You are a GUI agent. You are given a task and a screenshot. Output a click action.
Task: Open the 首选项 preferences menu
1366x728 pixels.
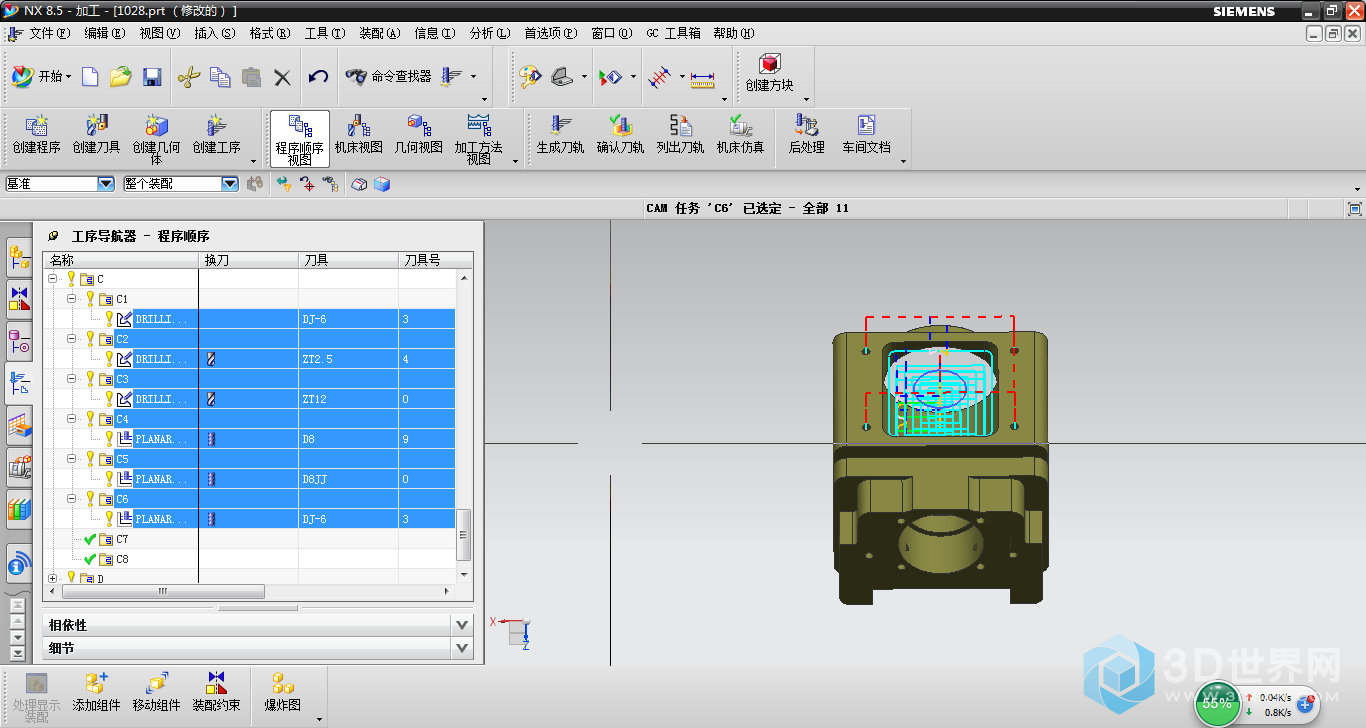(551, 33)
